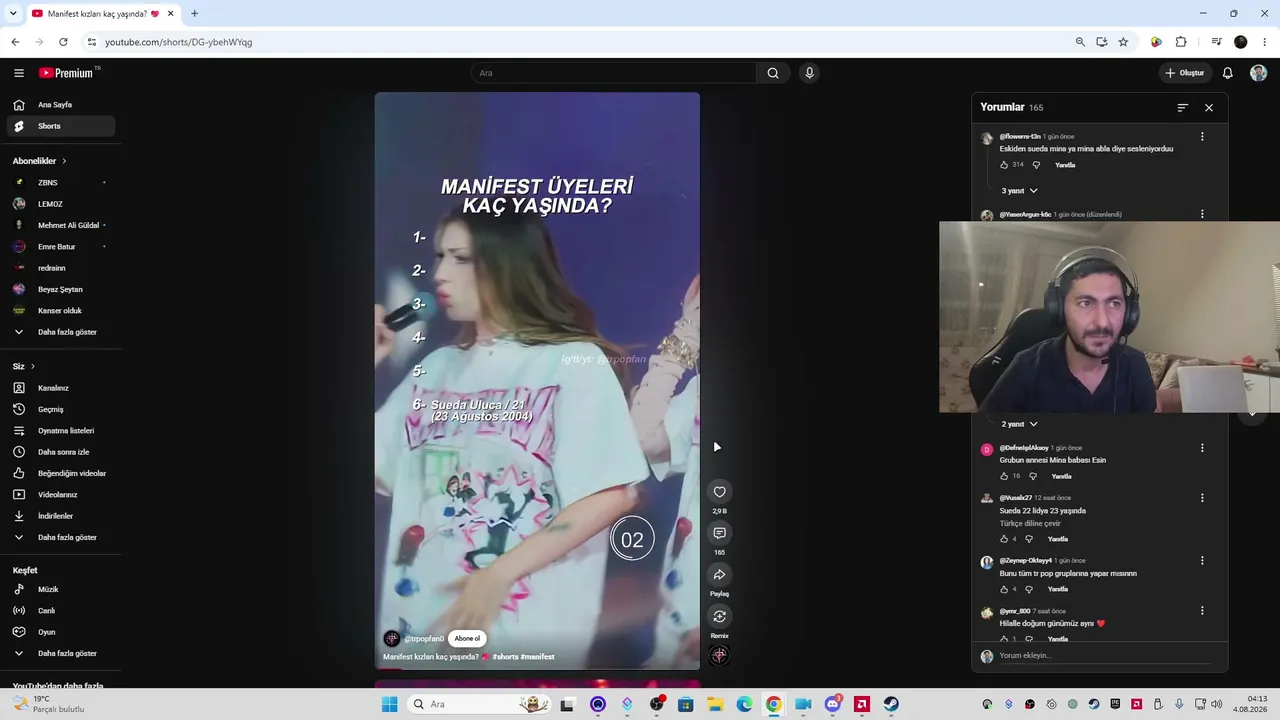Screen dimensions: 1280x720
Task: Click the Oluştur create button
Action: point(1185,73)
